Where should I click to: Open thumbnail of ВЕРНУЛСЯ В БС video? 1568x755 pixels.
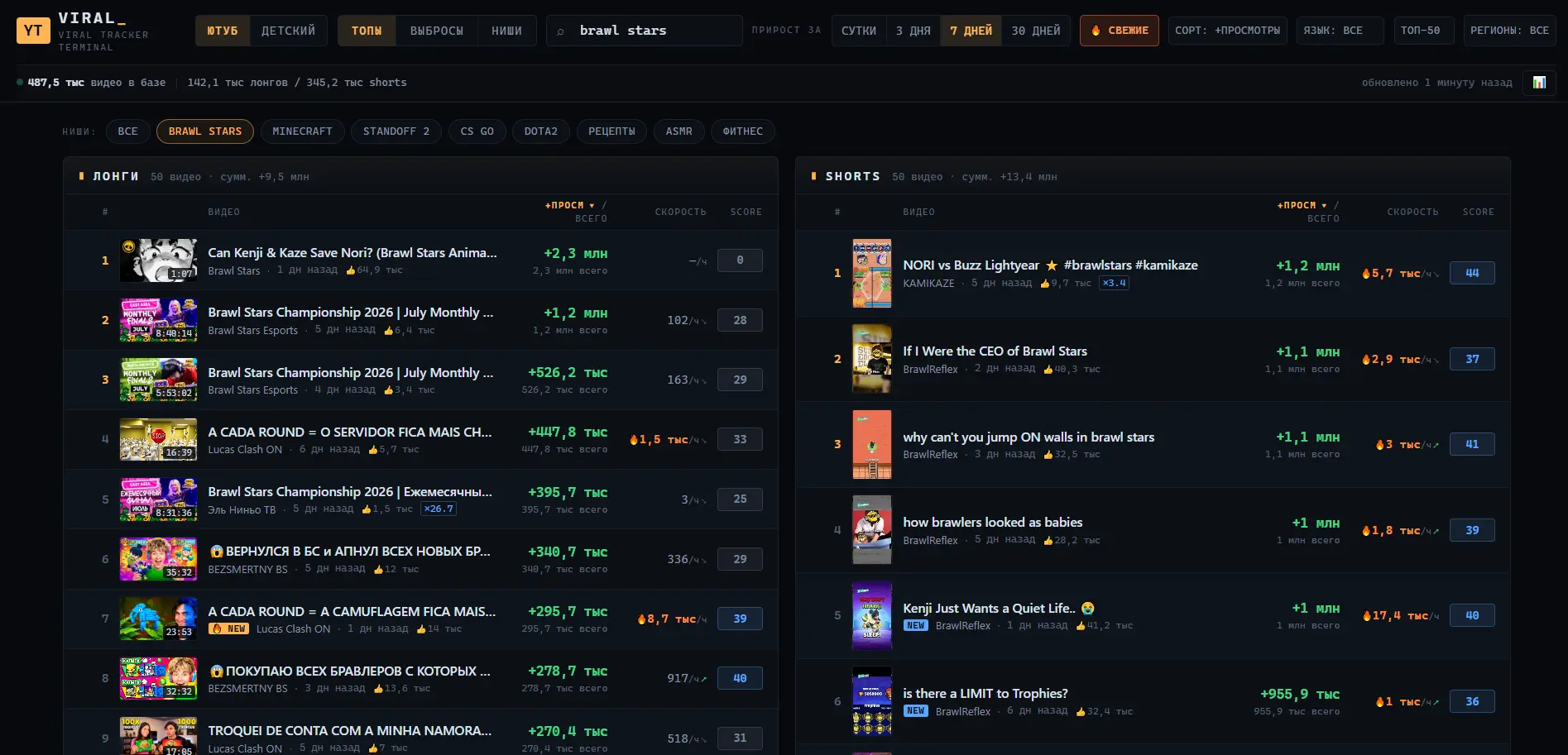158,559
